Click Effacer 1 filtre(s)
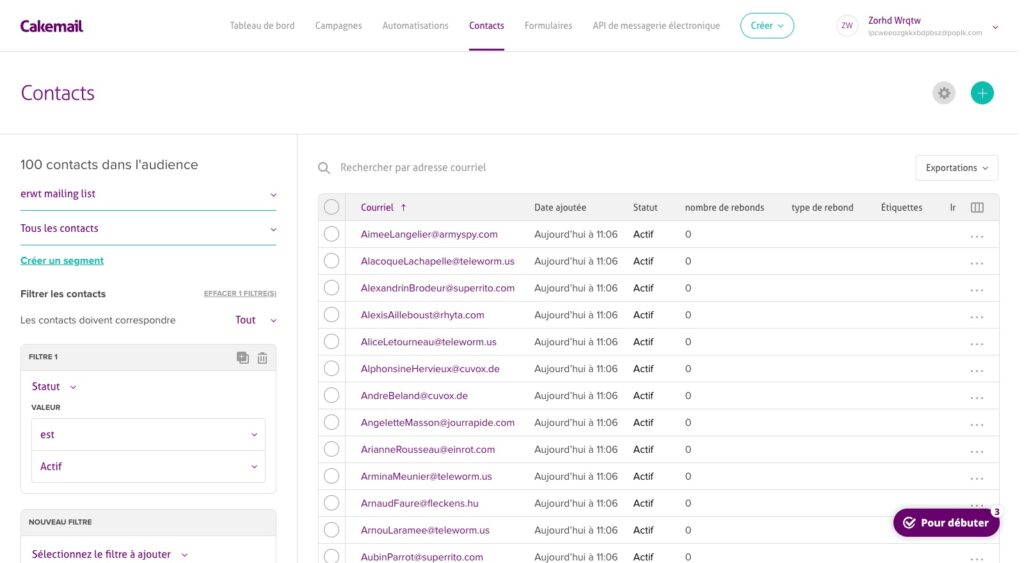Image resolution: width=1024 pixels, height=563 pixels. (x=240, y=294)
